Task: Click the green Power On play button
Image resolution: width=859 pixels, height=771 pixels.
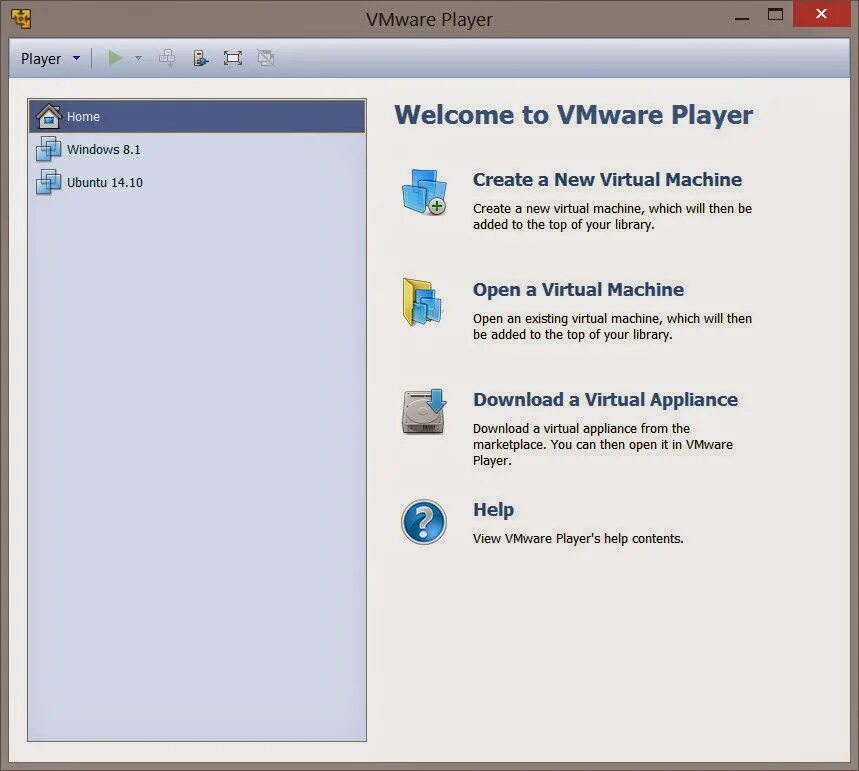Action: 115,58
